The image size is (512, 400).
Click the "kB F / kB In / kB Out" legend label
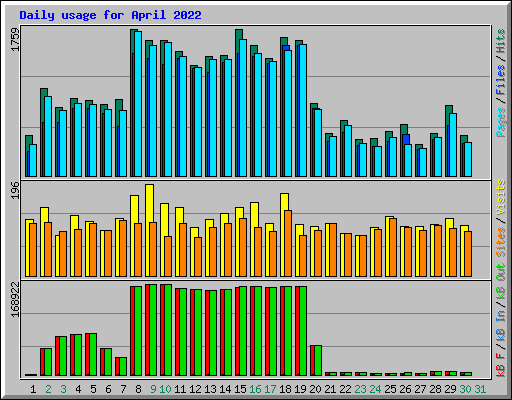click(501, 320)
